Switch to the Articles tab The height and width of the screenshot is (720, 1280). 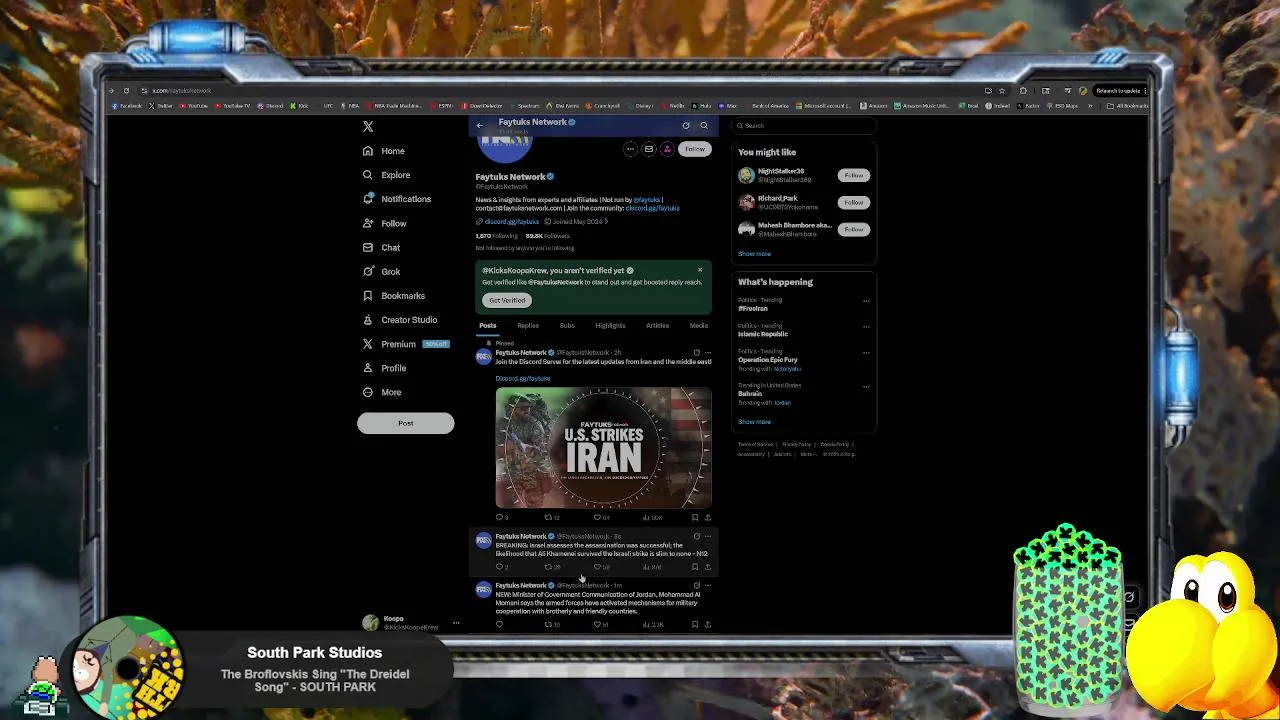[657, 326]
